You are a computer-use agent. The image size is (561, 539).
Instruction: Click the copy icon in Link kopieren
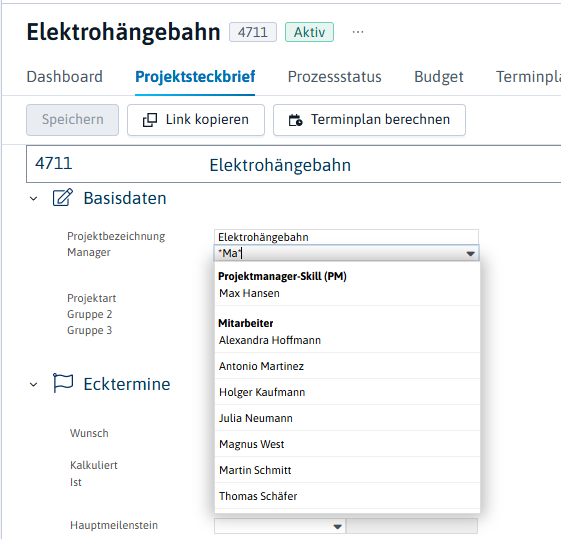click(150, 120)
